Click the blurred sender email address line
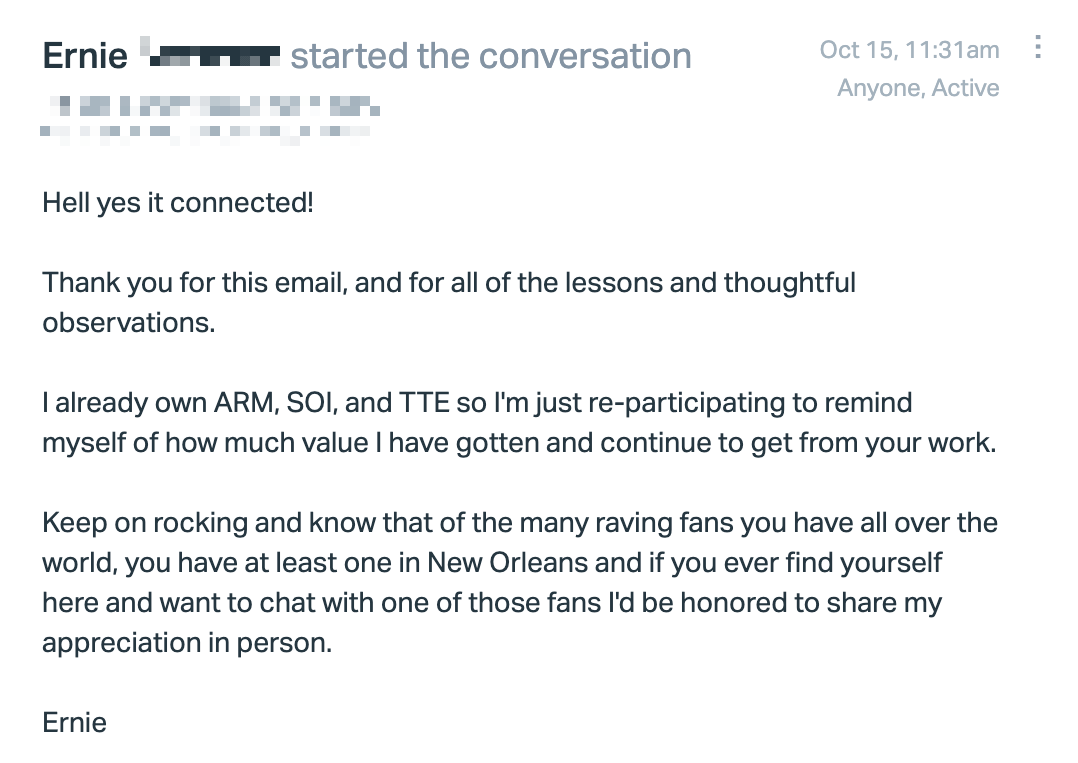 coord(214,106)
